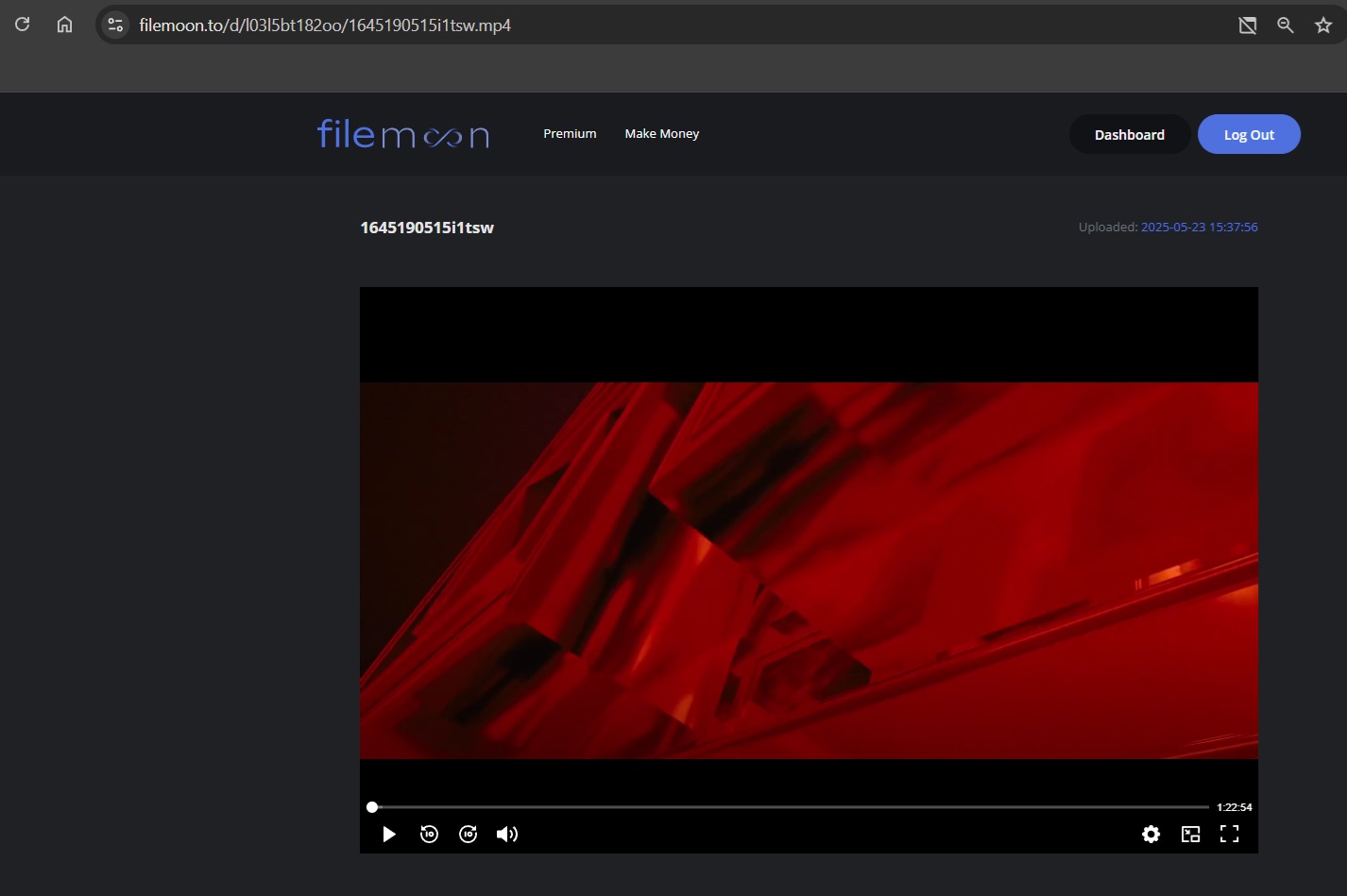Viewport: 1347px width, 896px height.
Task: Enable picture-in-picture mode
Action: click(x=1190, y=834)
